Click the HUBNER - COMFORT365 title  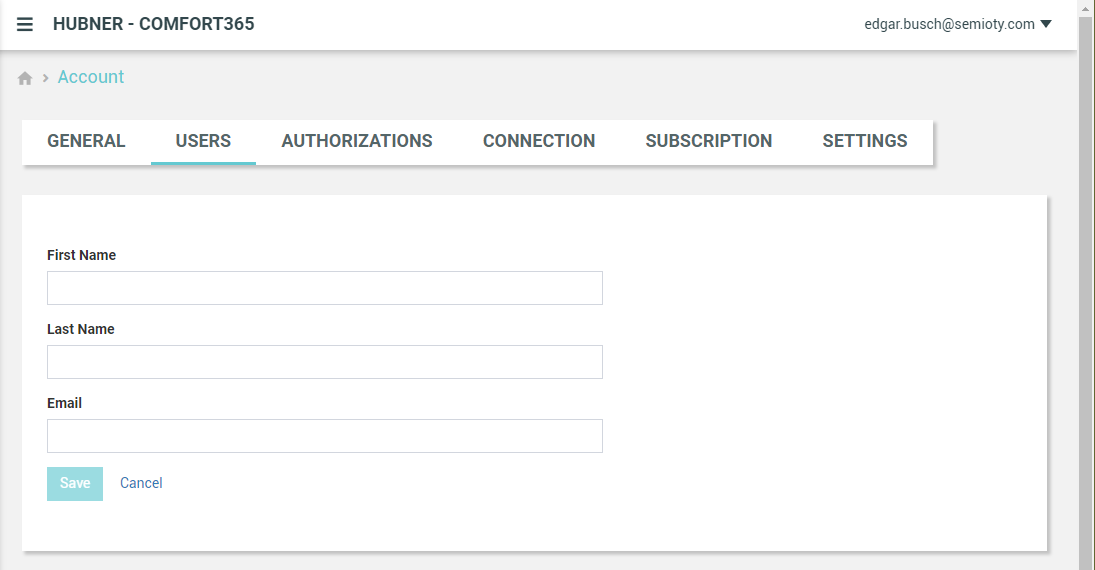(154, 24)
